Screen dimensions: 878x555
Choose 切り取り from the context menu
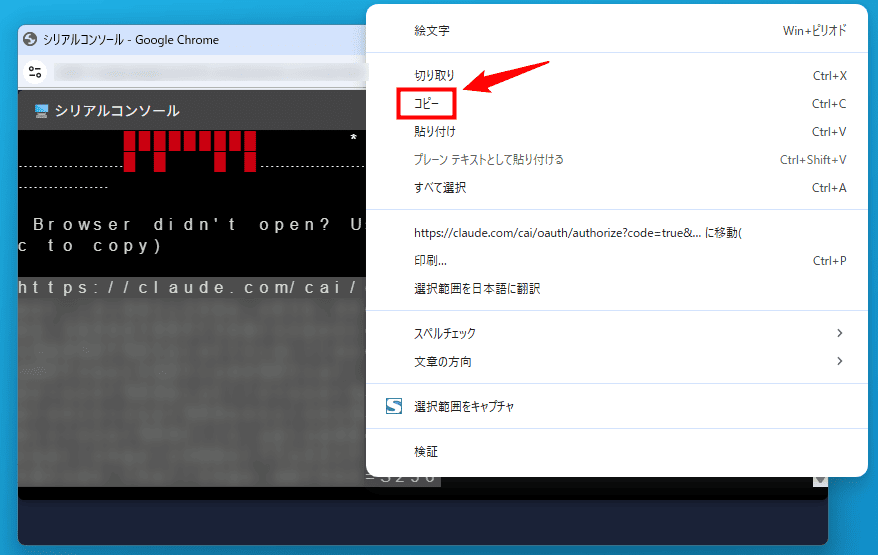click(x=617, y=76)
